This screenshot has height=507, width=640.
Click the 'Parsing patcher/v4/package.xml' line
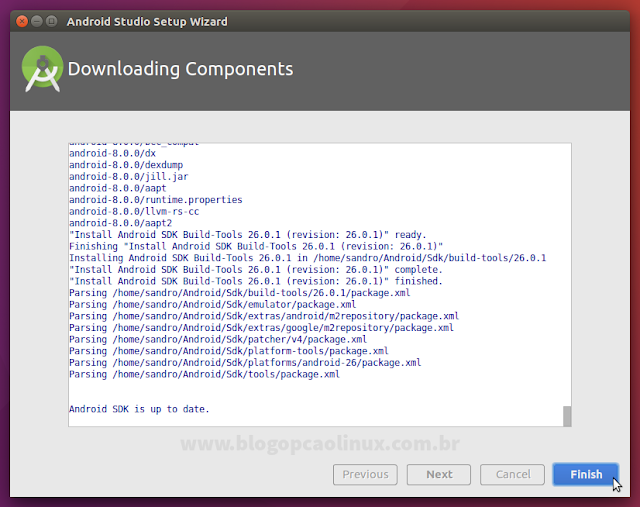pos(218,340)
